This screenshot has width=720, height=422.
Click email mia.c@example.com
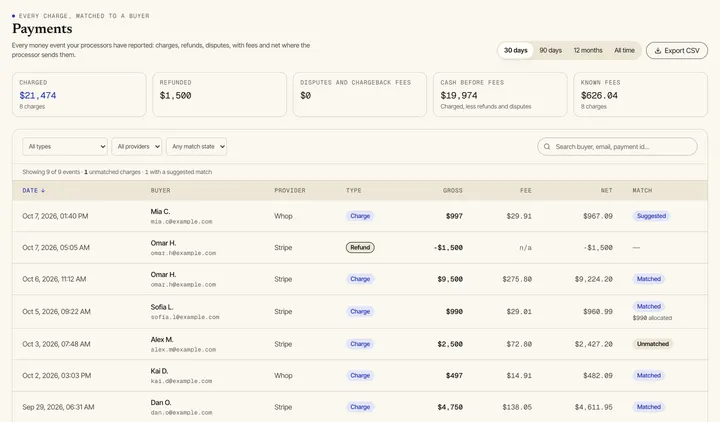point(181,222)
